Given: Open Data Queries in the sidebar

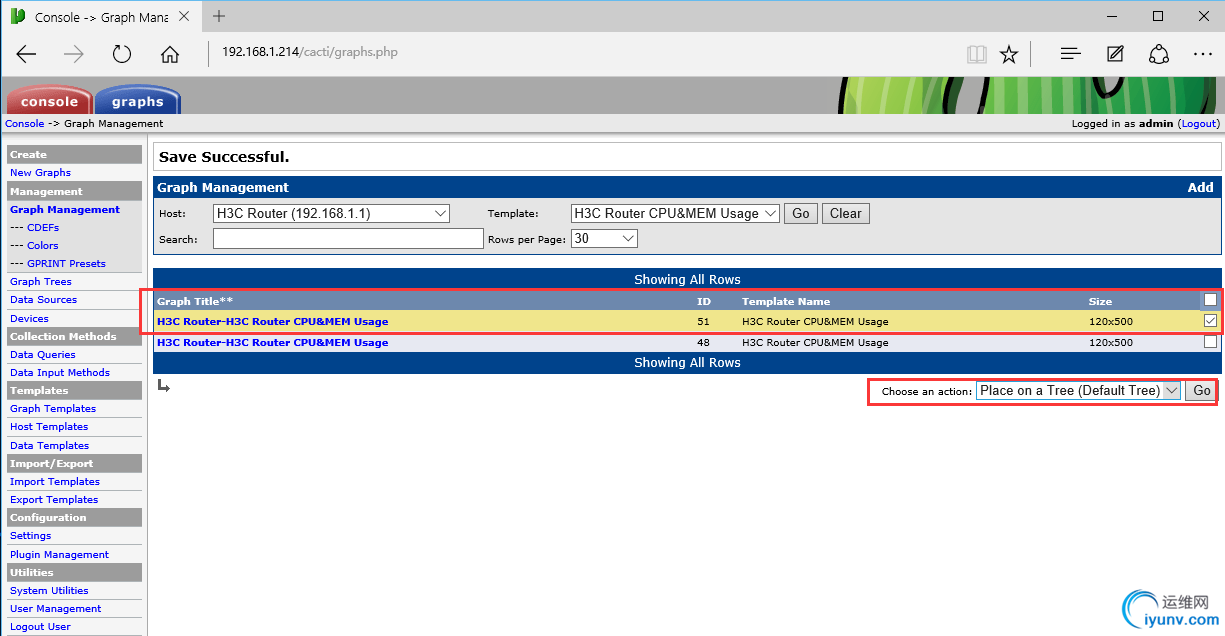Looking at the screenshot, I should click(43, 355).
